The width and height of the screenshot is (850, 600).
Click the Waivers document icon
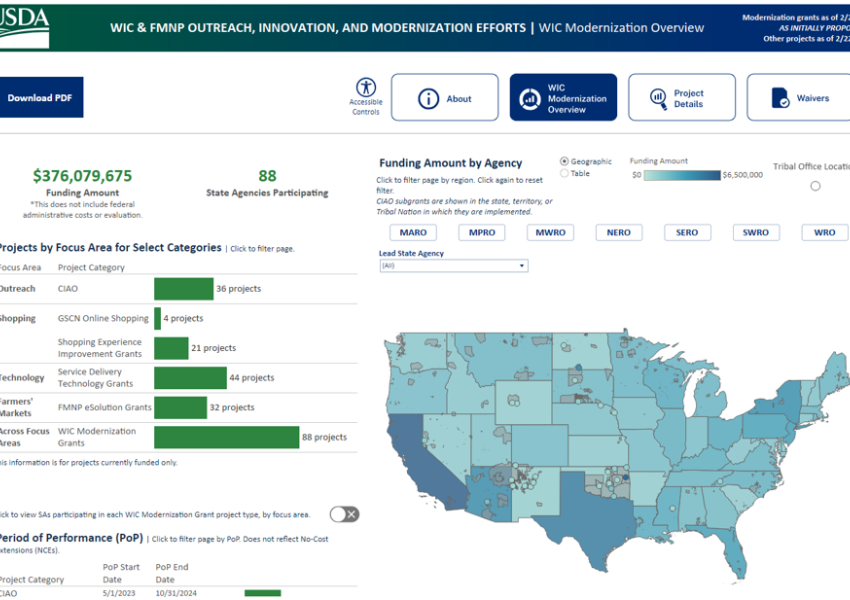(781, 98)
